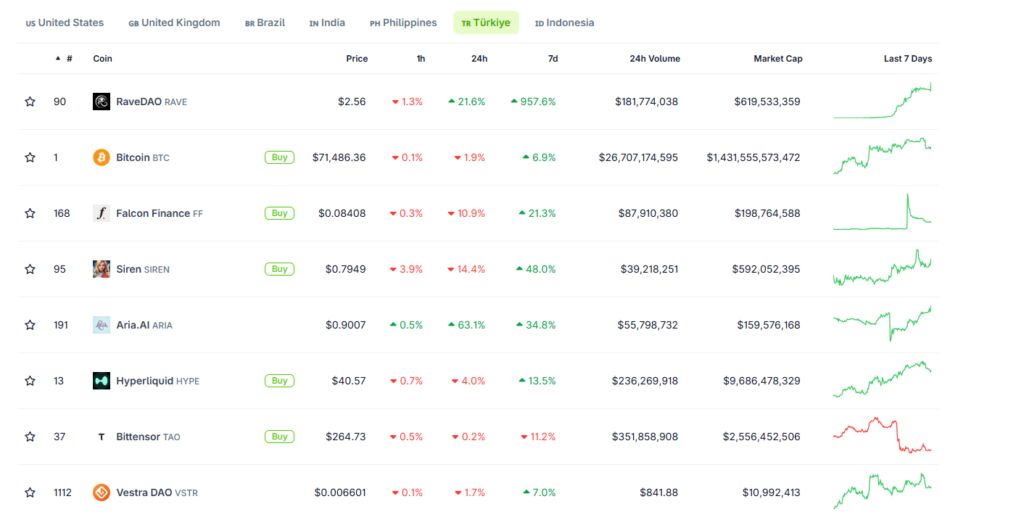Select the Indonesia country tab
Image resolution: width=1024 pixels, height=520 pixels.
click(x=564, y=23)
